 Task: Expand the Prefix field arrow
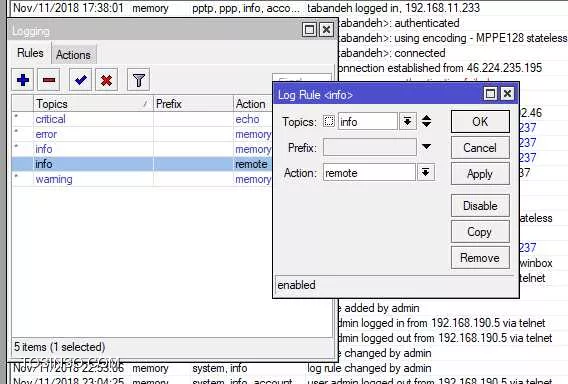426,147
